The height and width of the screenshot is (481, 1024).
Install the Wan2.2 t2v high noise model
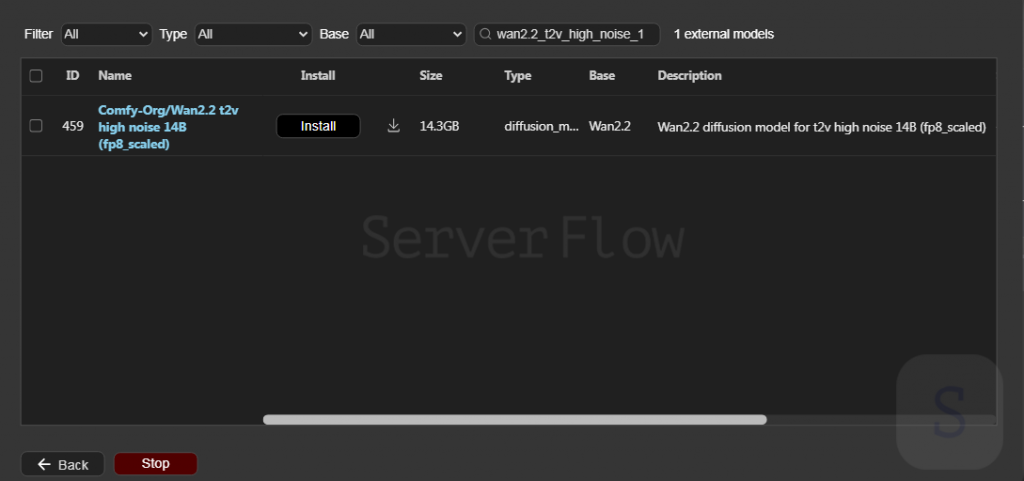(318, 126)
